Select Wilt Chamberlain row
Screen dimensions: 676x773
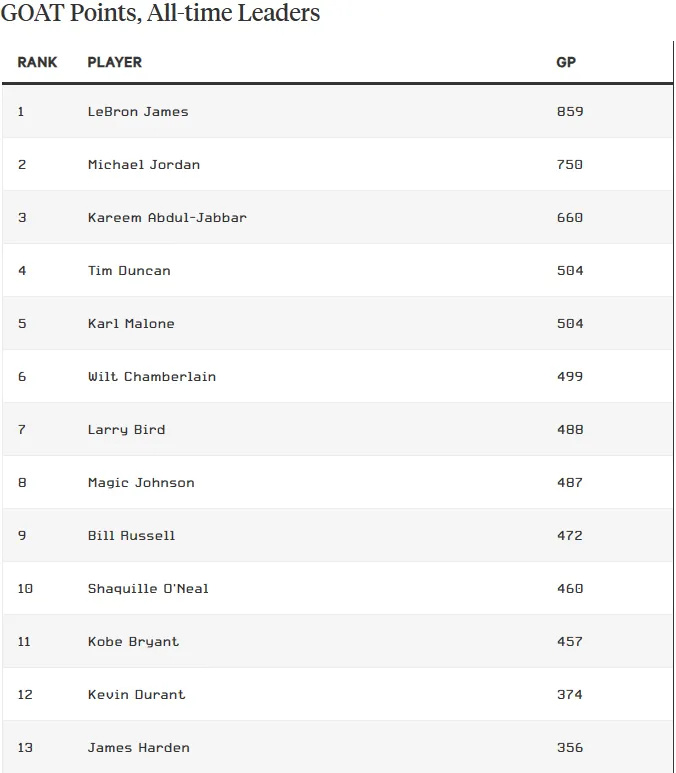(337, 377)
